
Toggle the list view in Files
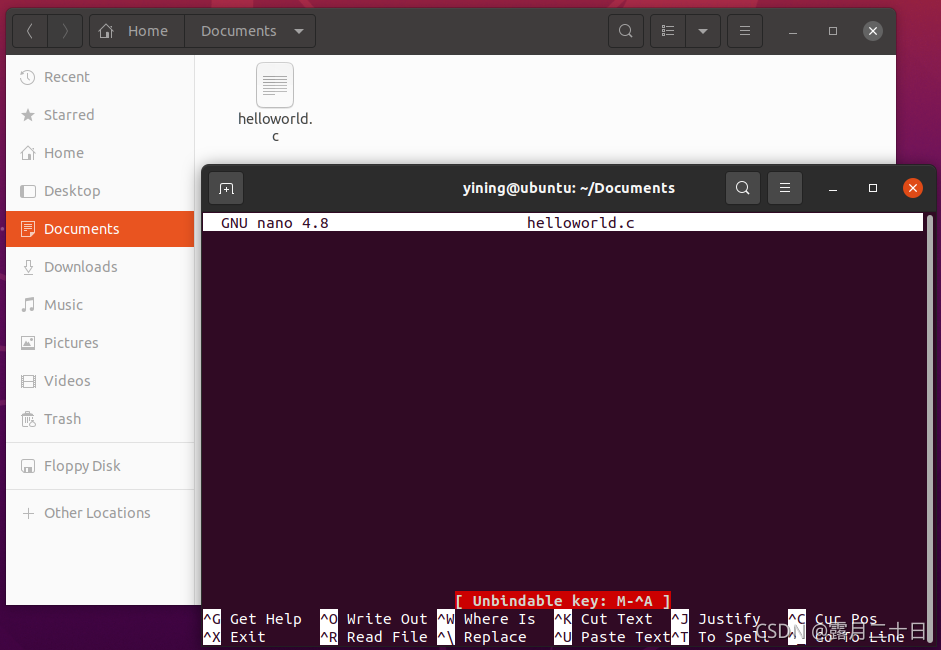tap(668, 31)
